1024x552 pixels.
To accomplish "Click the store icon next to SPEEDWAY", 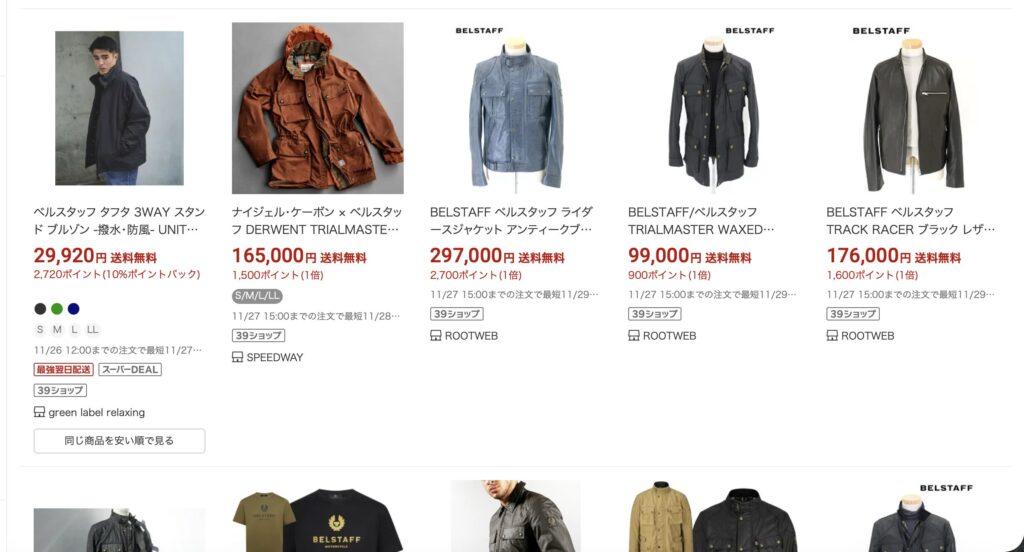I will click(238, 357).
